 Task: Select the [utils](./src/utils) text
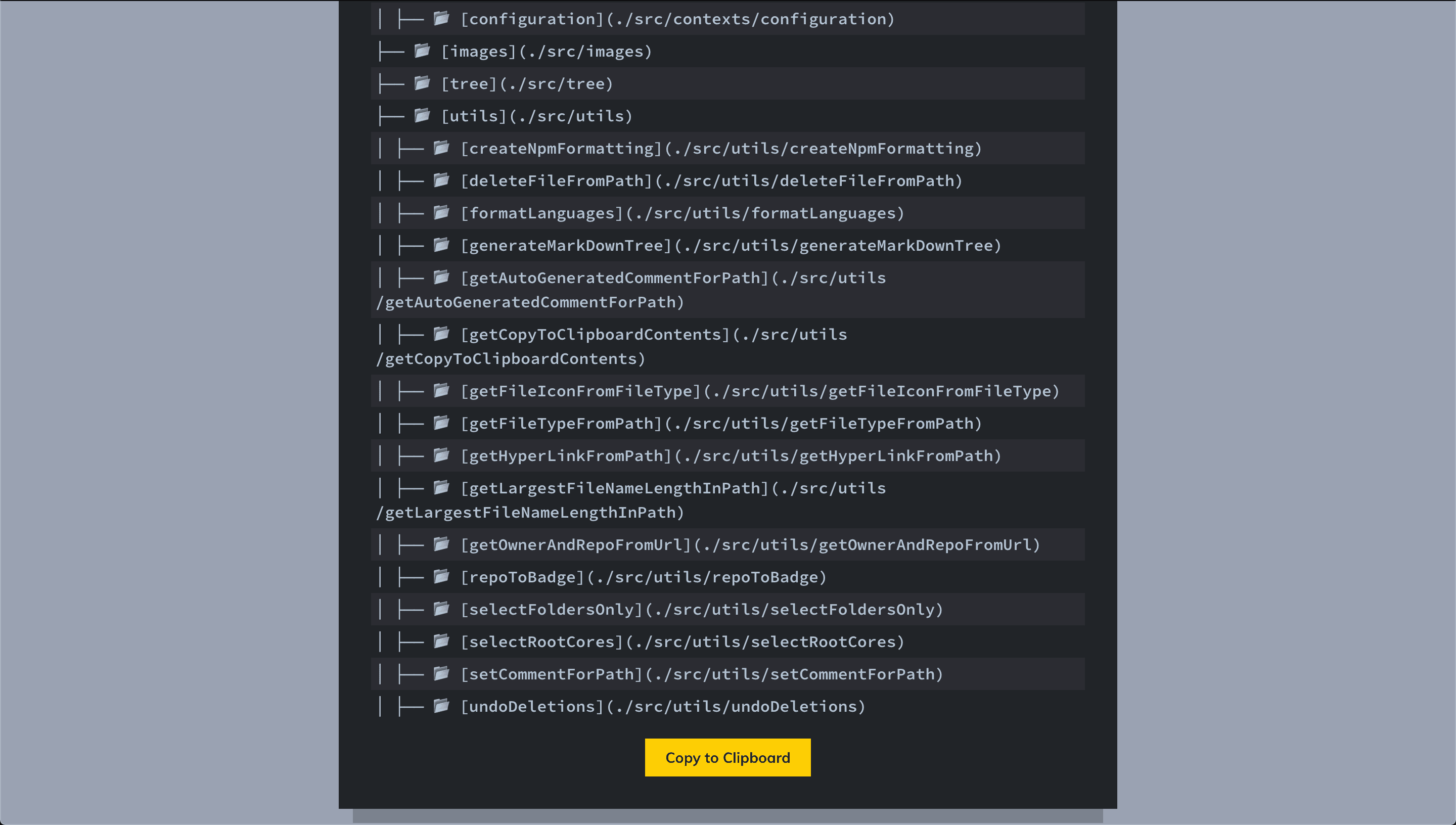(x=537, y=116)
